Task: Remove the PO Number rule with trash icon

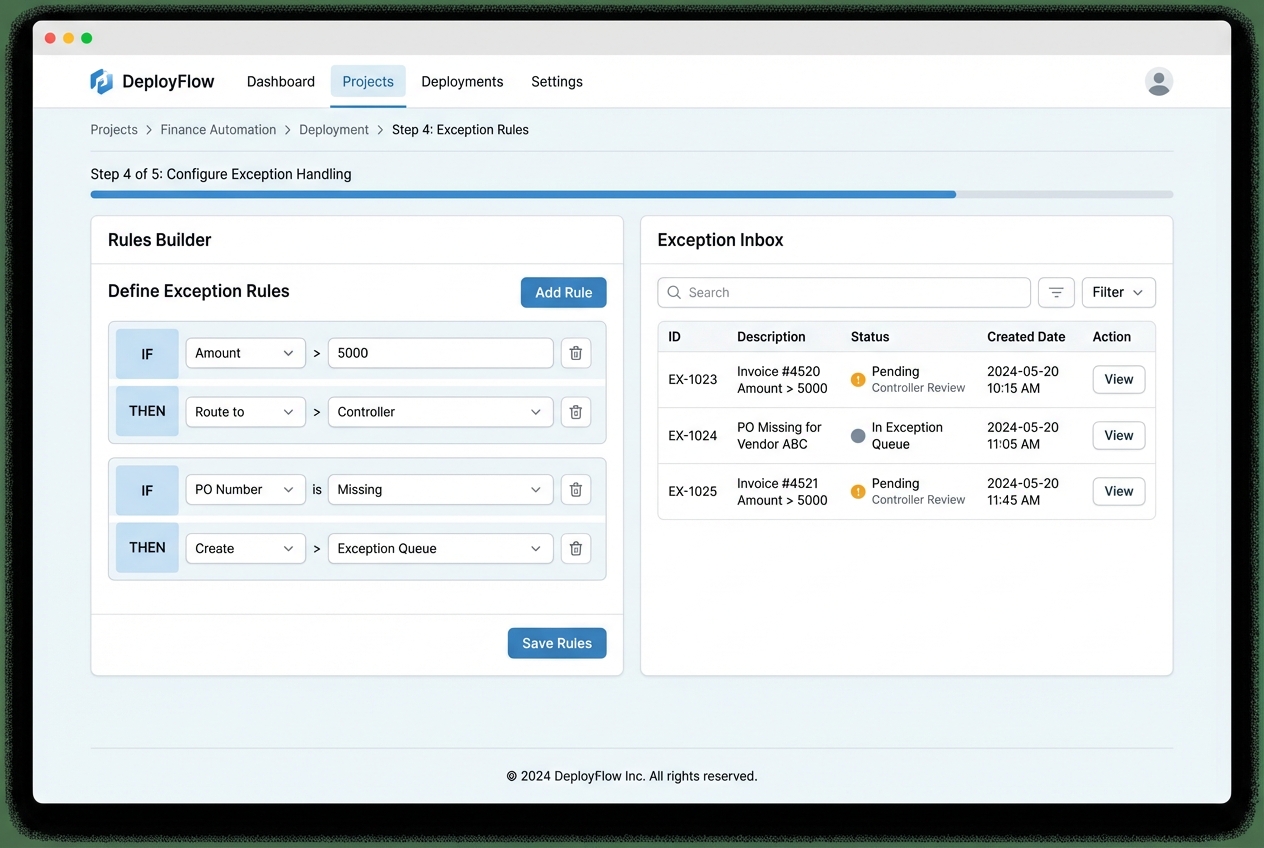Action: pyautogui.click(x=575, y=489)
